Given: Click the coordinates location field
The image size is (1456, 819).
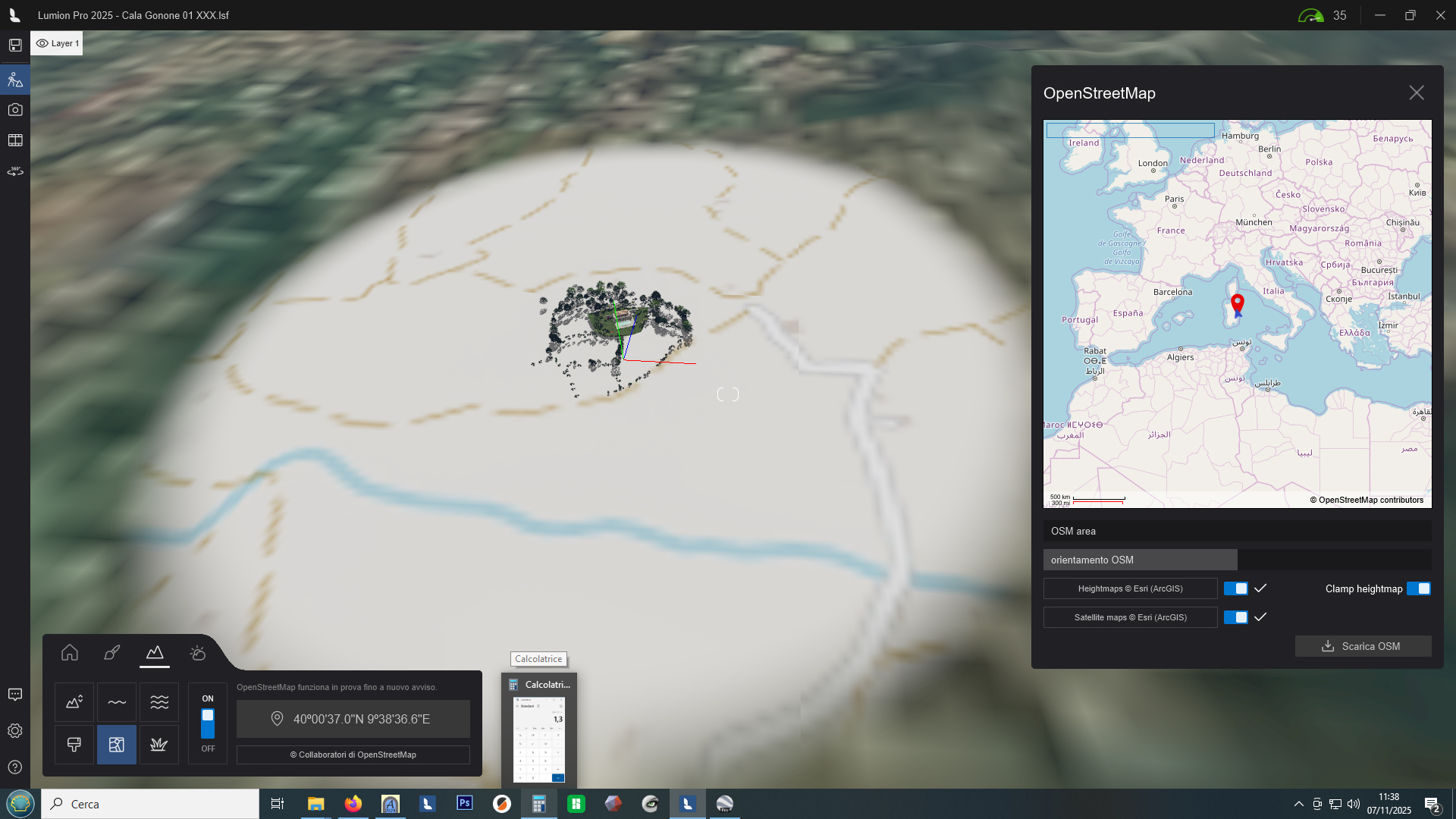Looking at the screenshot, I should pos(353,719).
